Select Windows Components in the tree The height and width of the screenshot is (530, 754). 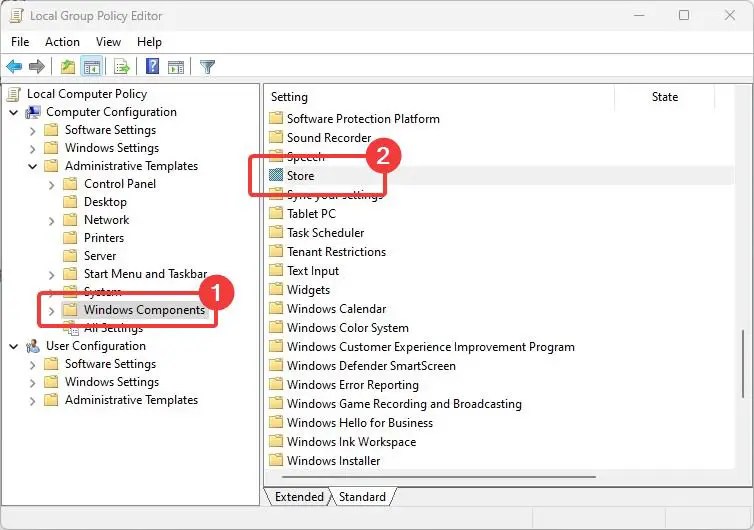tap(144, 310)
